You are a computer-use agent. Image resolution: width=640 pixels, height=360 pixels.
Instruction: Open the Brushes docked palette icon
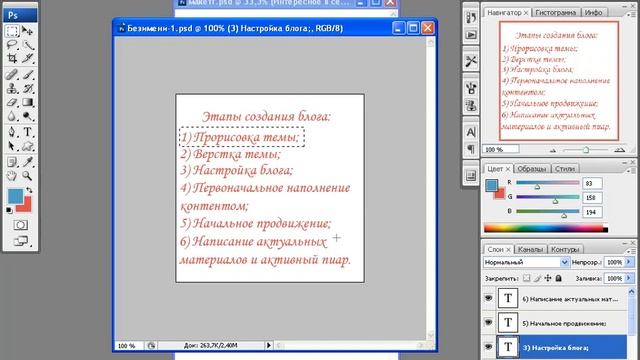[471, 88]
